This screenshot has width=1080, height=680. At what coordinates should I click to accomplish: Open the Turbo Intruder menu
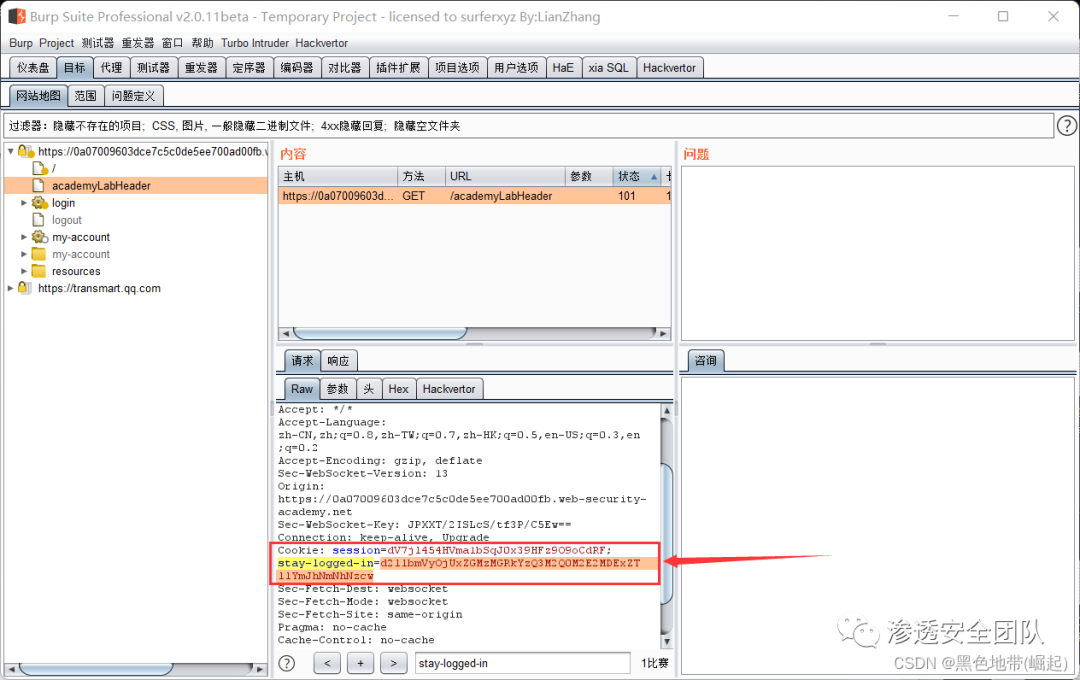[255, 43]
